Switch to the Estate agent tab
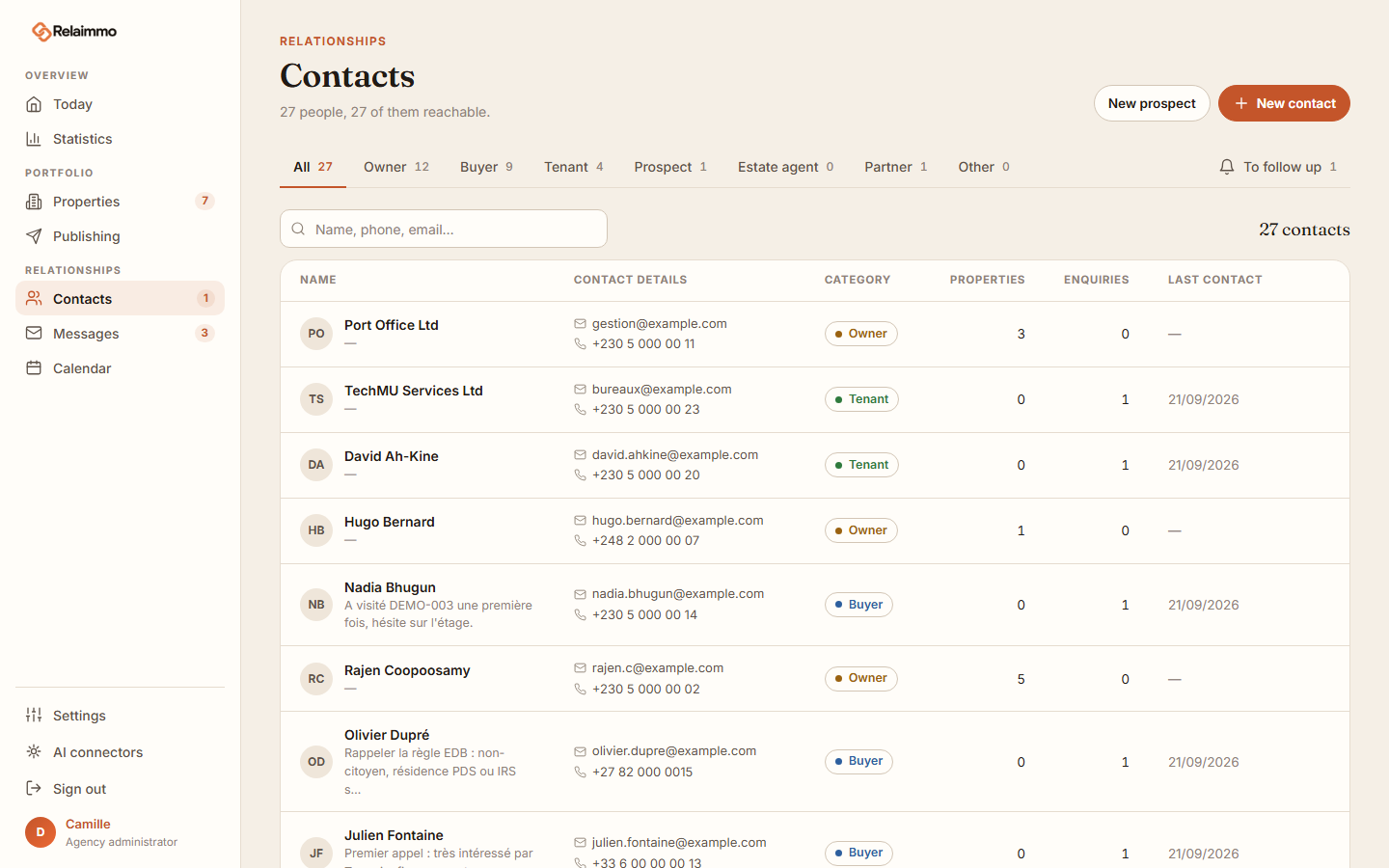This screenshot has height=868, width=1389. [x=785, y=167]
